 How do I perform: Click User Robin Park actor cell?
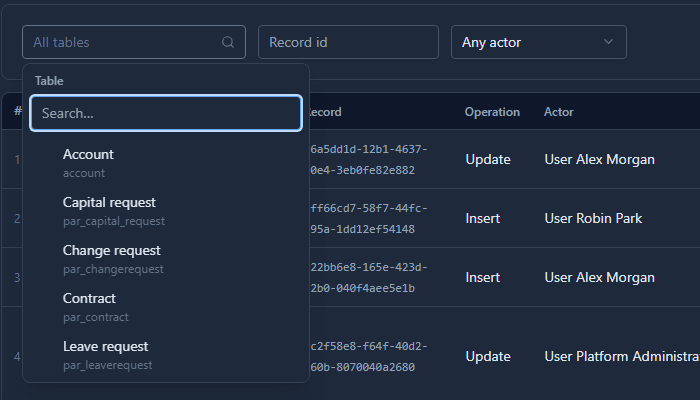[x=593, y=218]
